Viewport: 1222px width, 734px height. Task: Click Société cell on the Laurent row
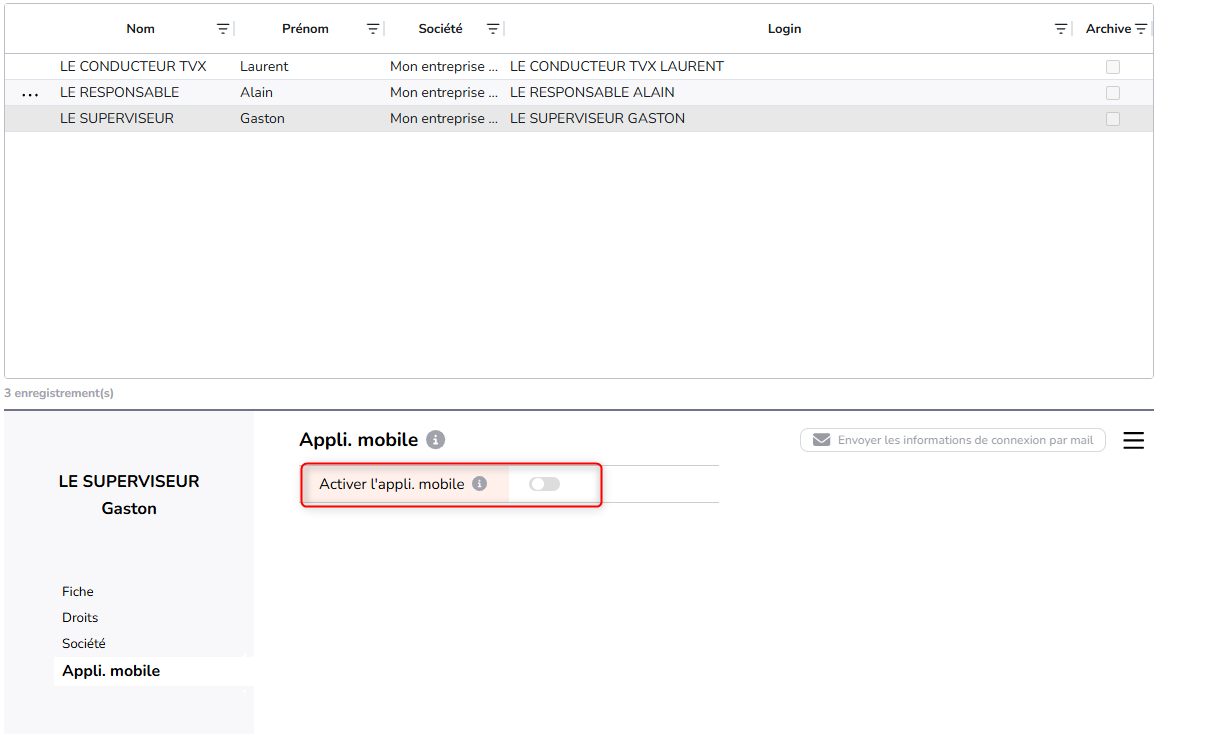point(444,67)
